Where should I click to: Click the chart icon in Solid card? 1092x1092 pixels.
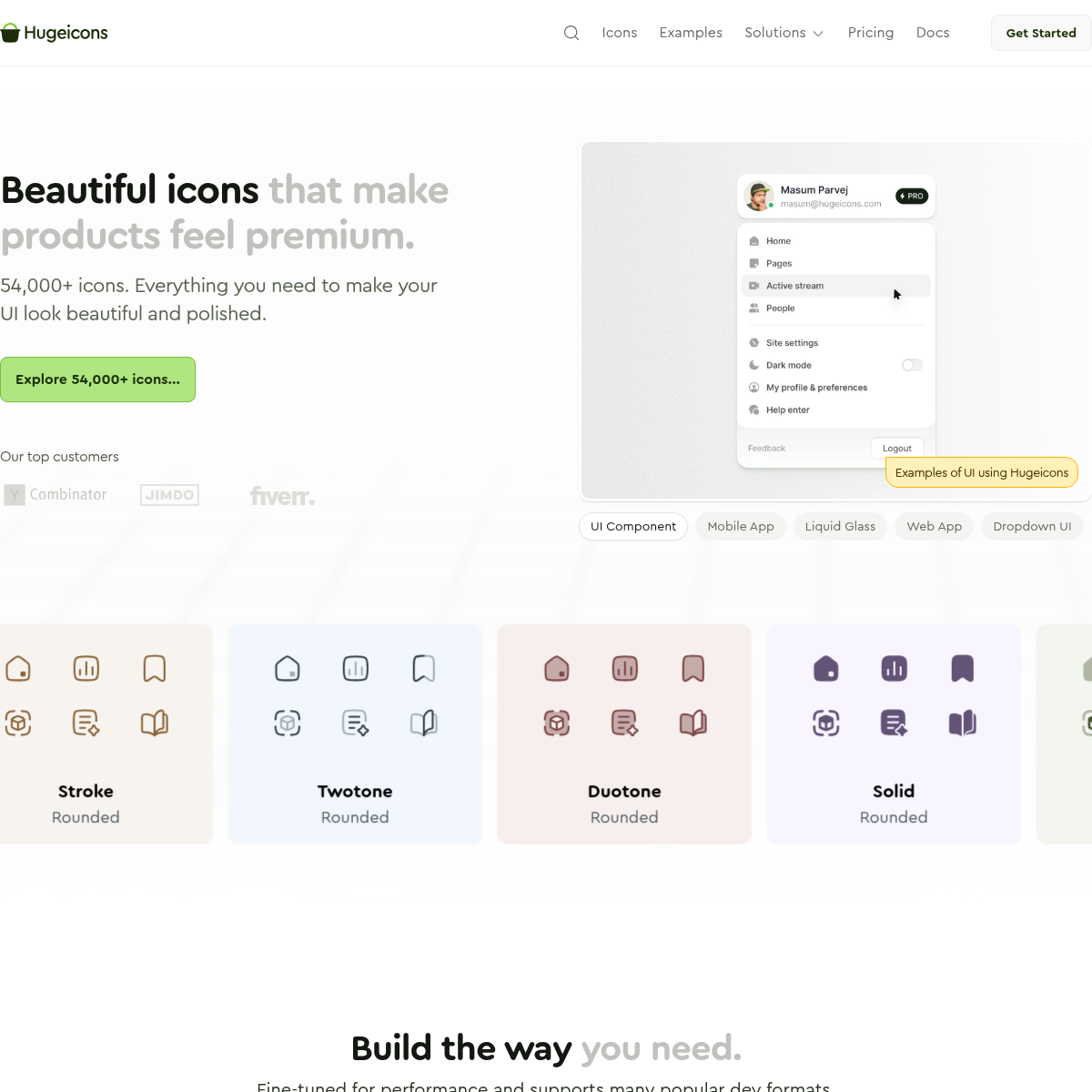(x=895, y=669)
